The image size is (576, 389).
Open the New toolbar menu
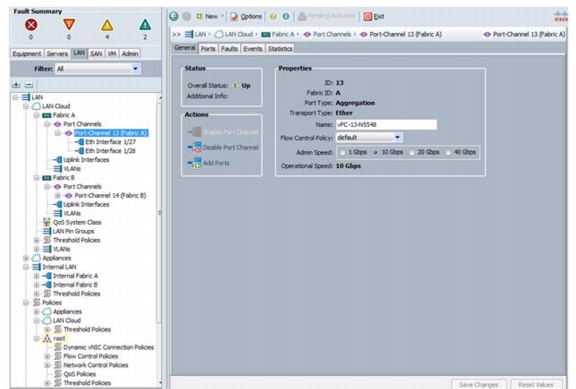209,16
